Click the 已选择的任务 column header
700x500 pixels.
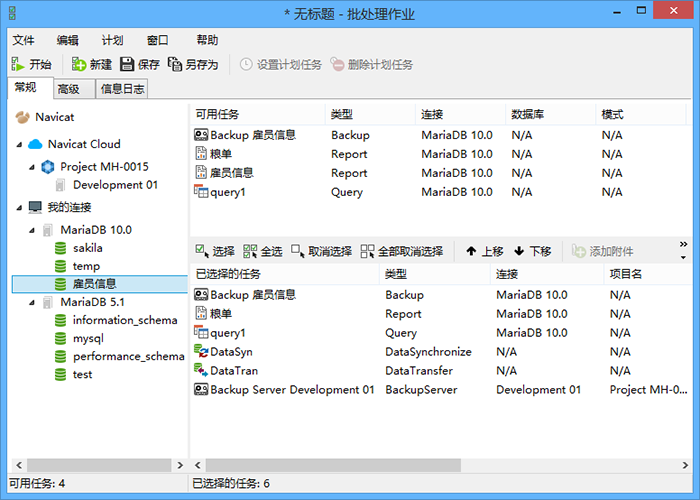click(x=285, y=274)
